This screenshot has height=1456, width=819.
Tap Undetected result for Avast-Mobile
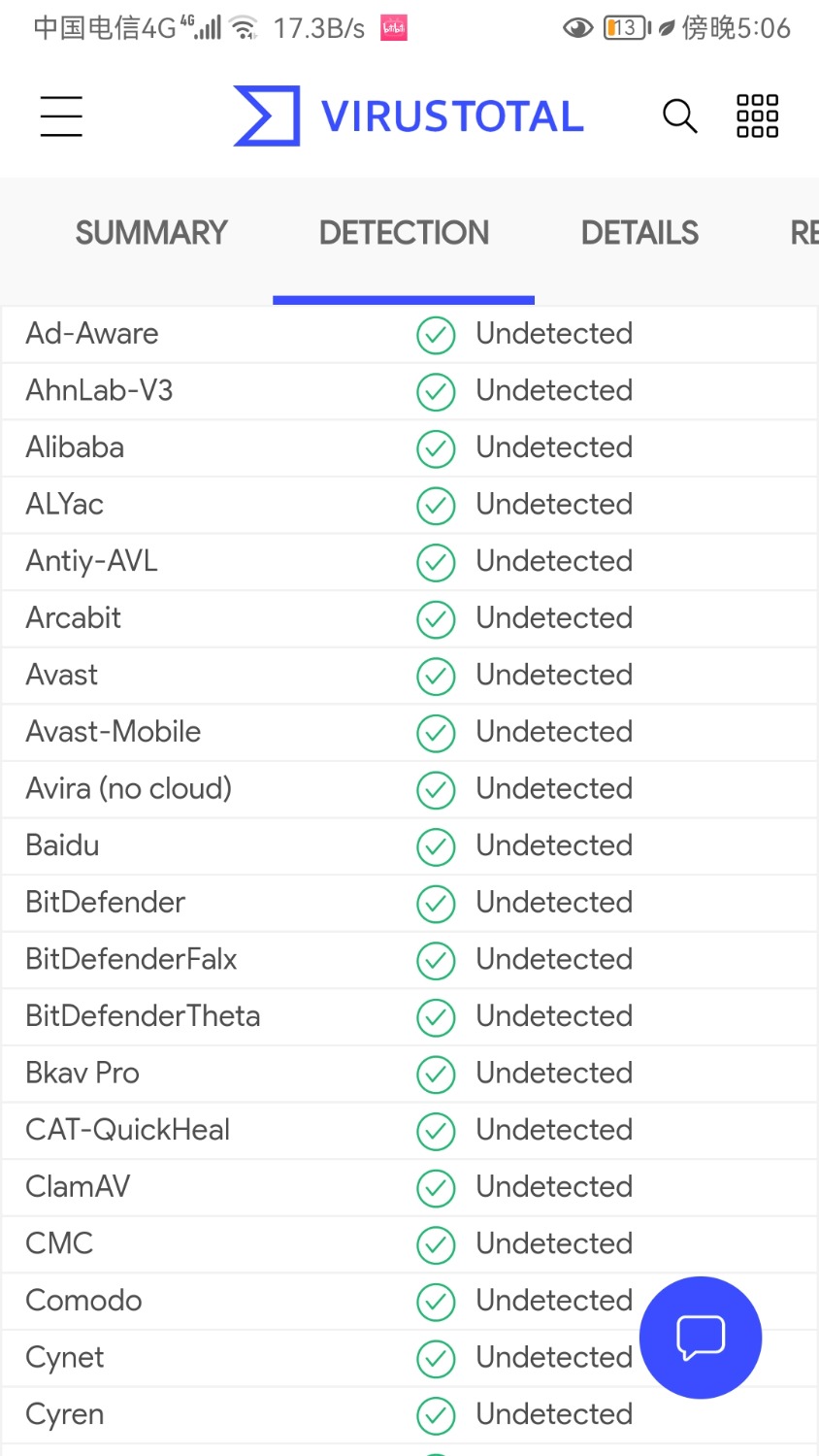[x=554, y=732]
